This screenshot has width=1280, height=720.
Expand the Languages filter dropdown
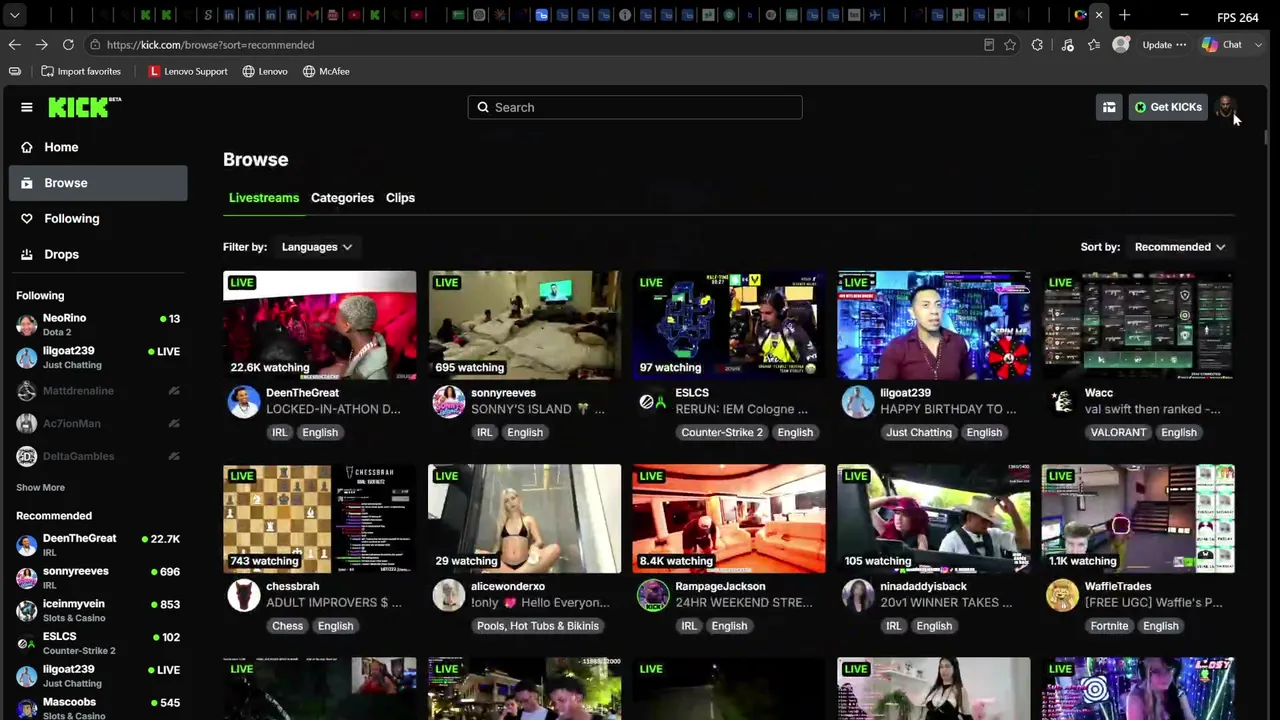(x=316, y=247)
